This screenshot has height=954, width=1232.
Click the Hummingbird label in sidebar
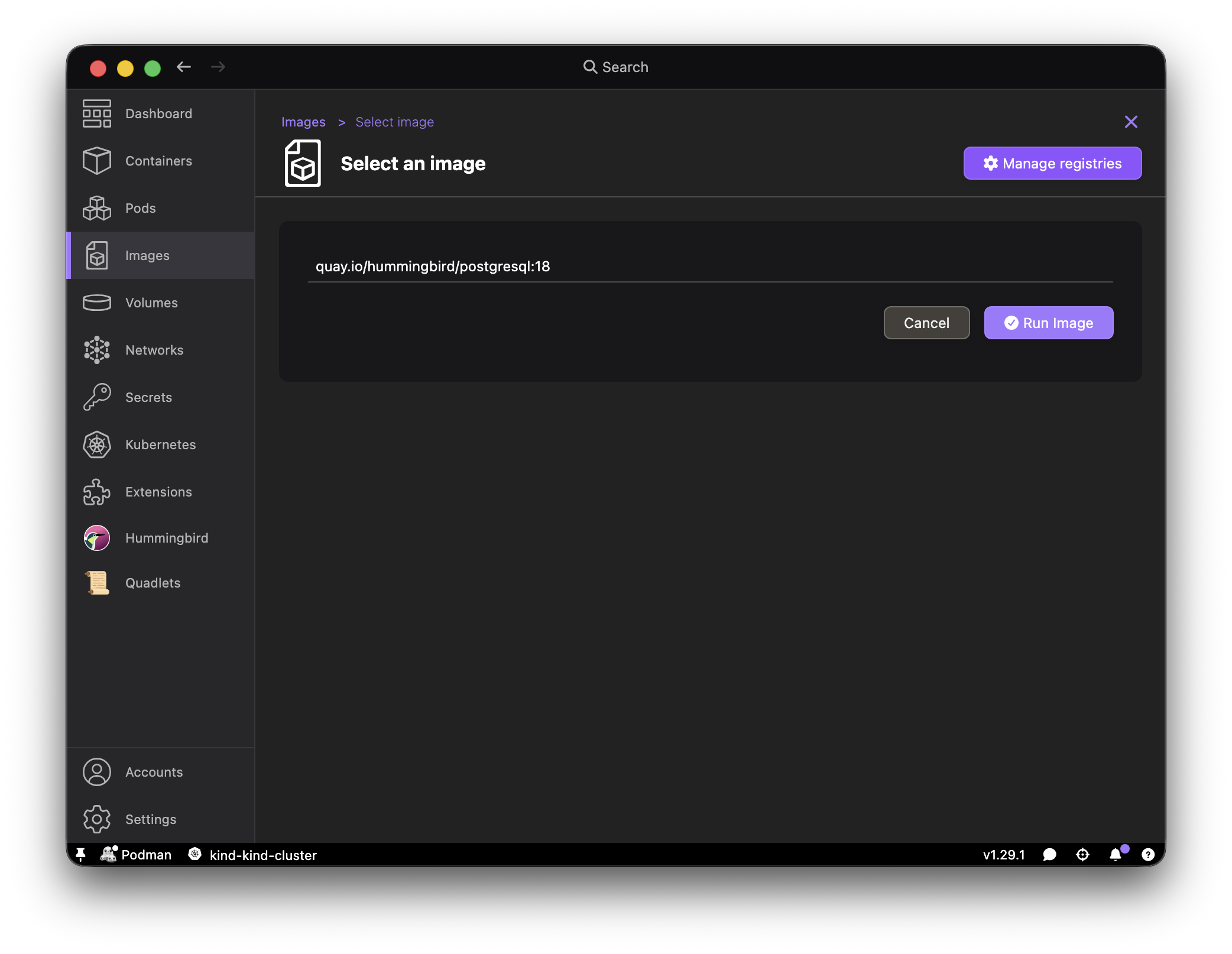tap(167, 538)
